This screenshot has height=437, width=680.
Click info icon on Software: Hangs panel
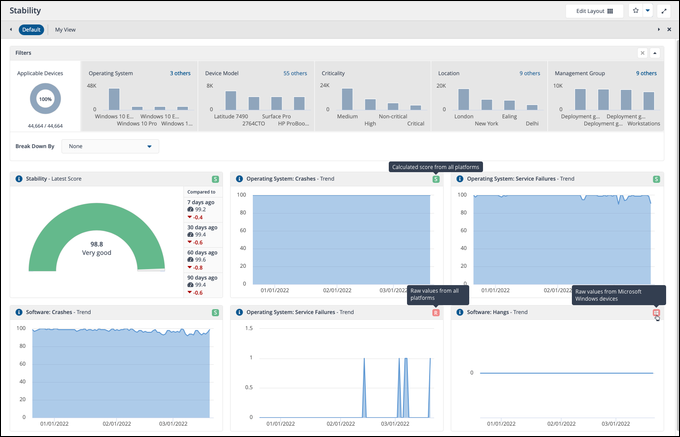(459, 312)
